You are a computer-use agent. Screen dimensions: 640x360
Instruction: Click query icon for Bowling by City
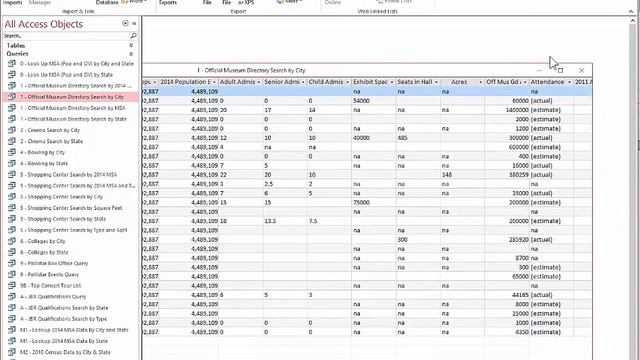point(12,152)
